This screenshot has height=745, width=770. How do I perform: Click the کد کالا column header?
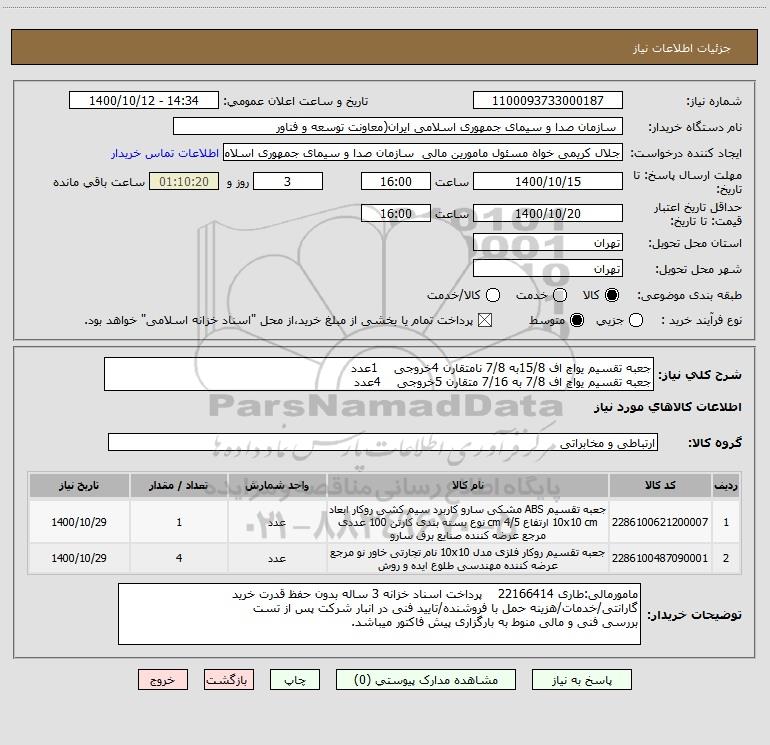pyautogui.click(x=660, y=486)
